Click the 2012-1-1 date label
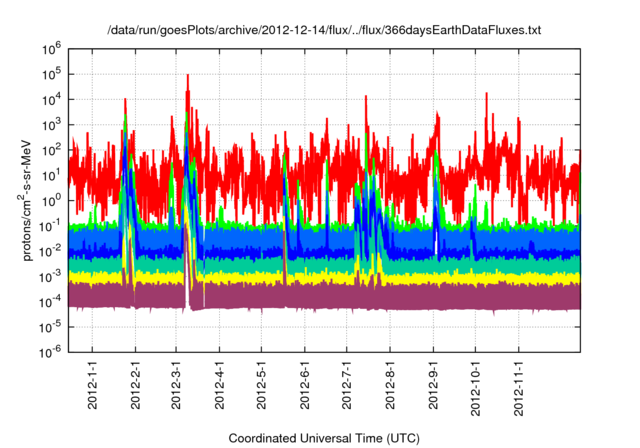 click(92, 385)
